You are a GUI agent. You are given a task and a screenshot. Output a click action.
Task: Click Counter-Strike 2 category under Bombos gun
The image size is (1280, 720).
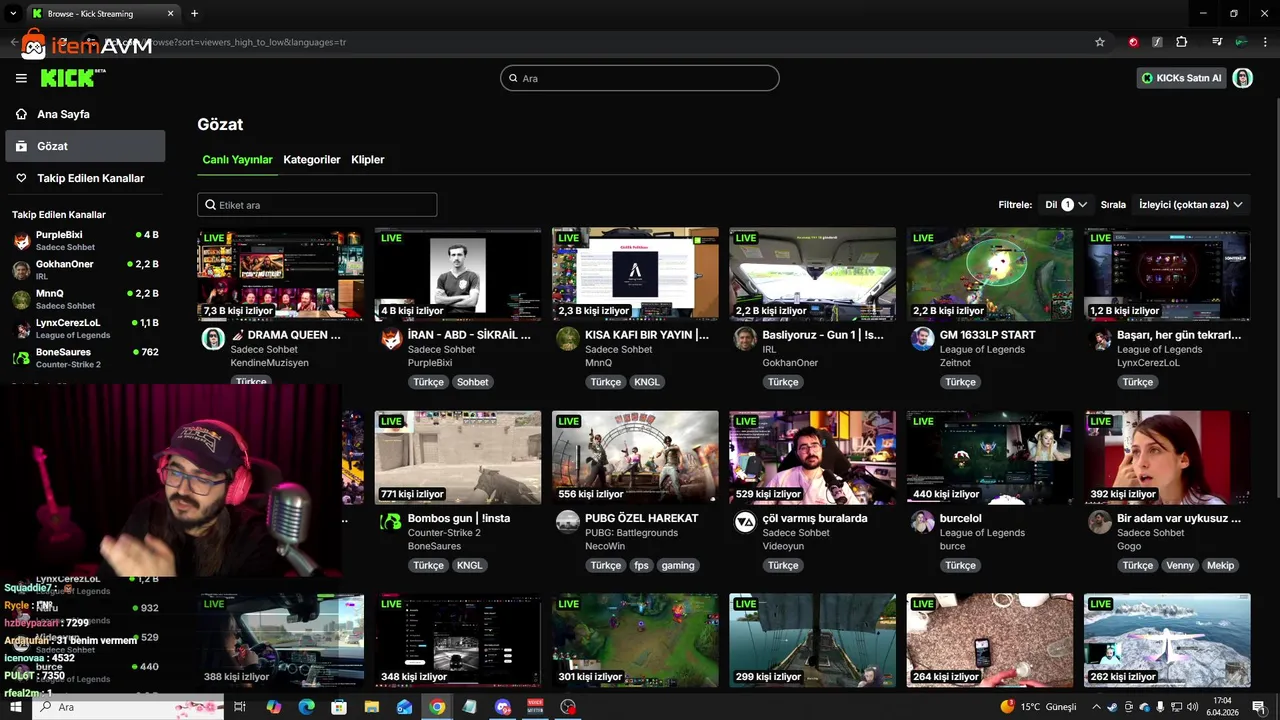(444, 533)
